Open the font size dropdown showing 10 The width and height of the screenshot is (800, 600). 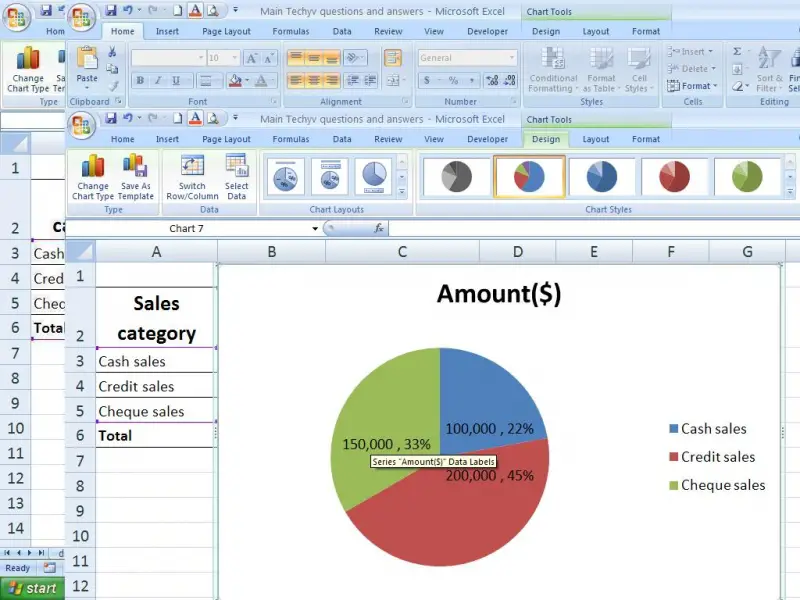pyautogui.click(x=235, y=58)
